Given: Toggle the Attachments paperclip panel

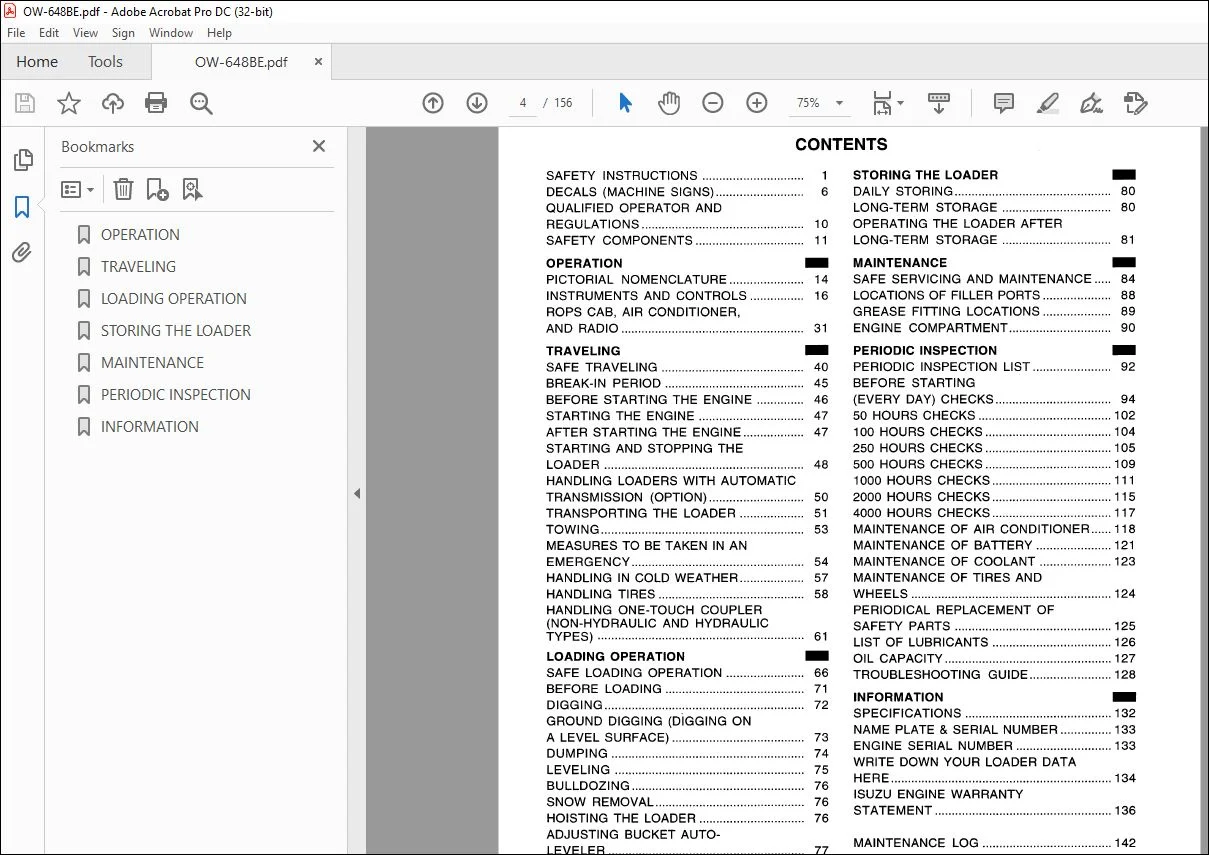Looking at the screenshot, I should [x=22, y=253].
